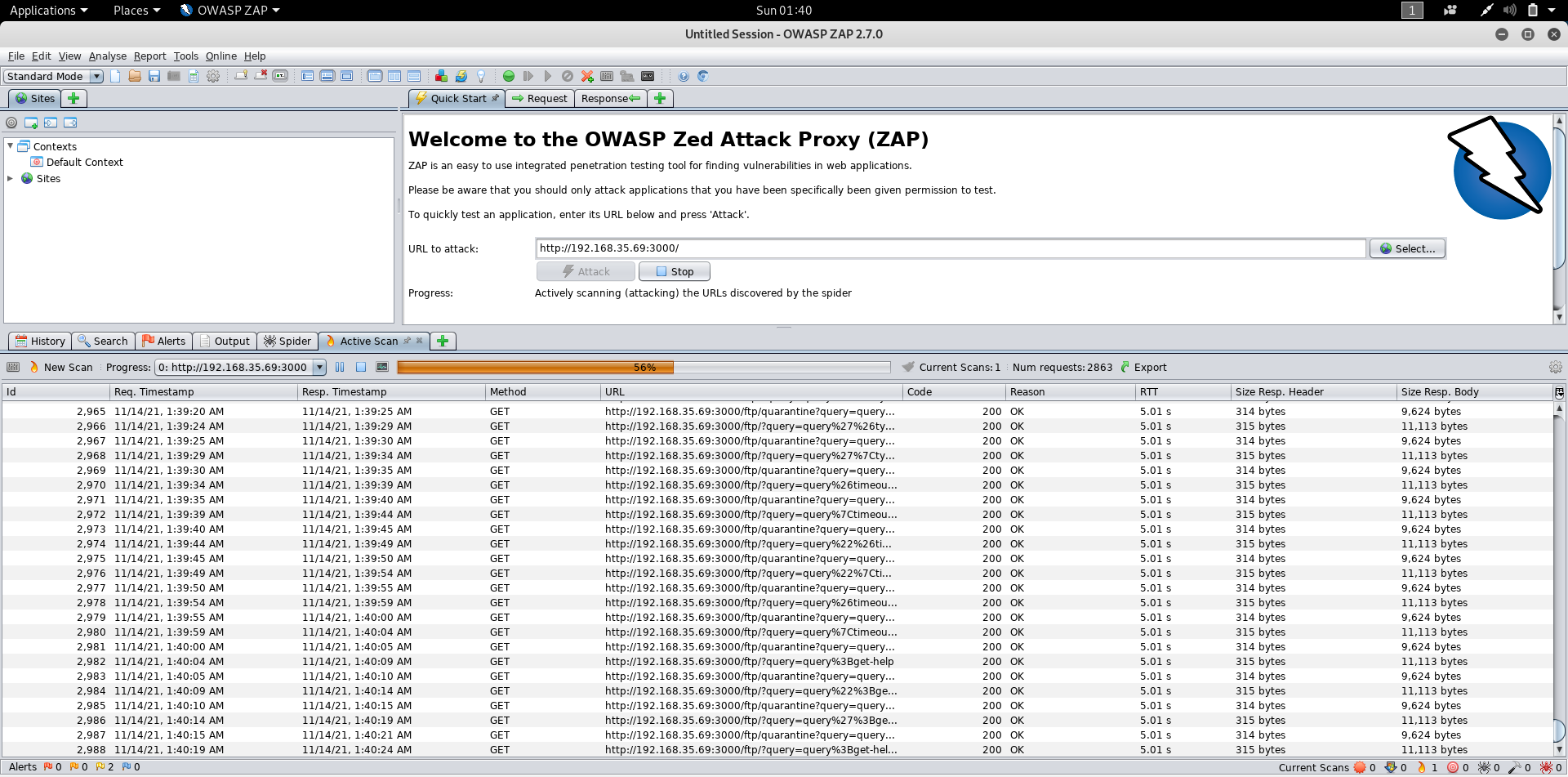1568x777 pixels.
Task: Stop the active scan square button
Action: click(x=360, y=368)
